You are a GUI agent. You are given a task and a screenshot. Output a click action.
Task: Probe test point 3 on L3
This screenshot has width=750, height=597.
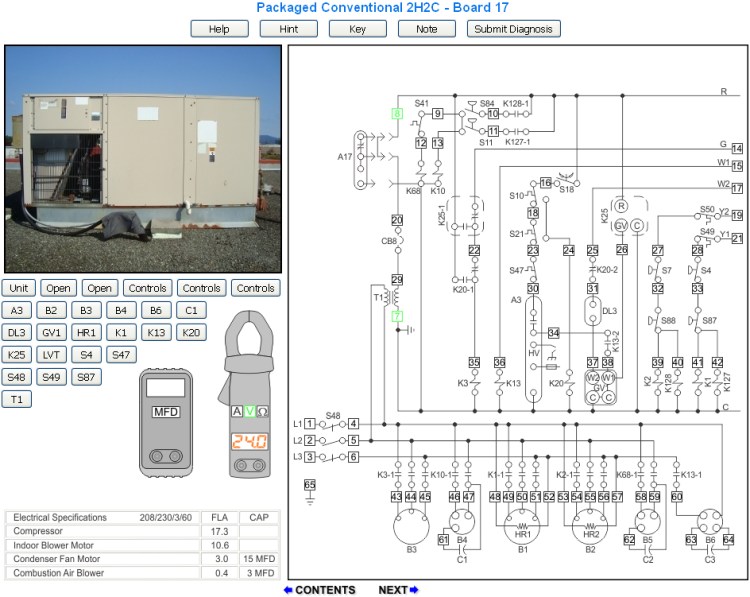tap(310, 457)
